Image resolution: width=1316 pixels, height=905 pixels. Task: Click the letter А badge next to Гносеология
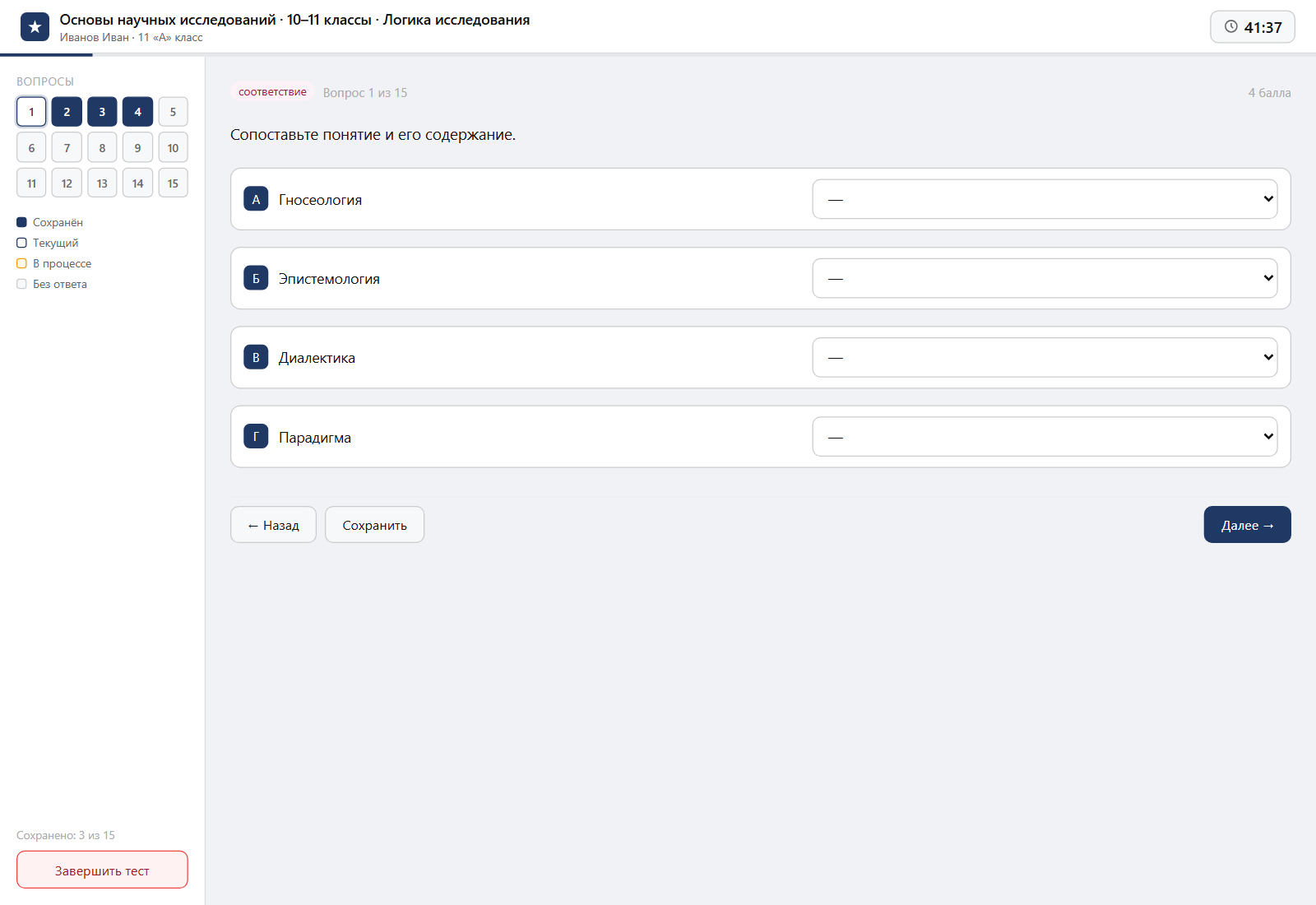(x=256, y=199)
